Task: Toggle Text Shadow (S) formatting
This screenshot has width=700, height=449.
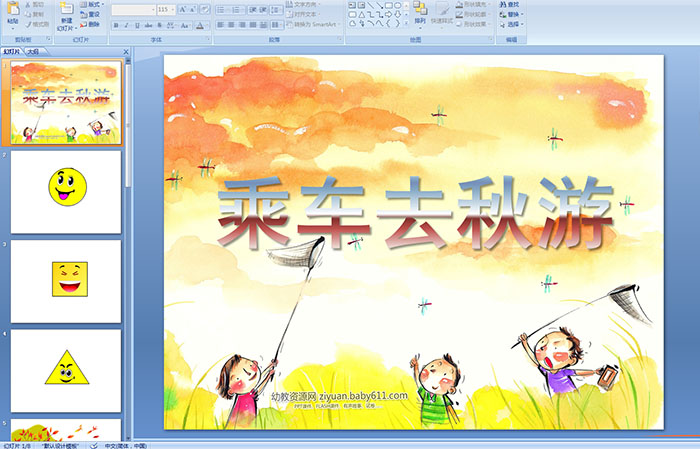Action: pos(159,25)
